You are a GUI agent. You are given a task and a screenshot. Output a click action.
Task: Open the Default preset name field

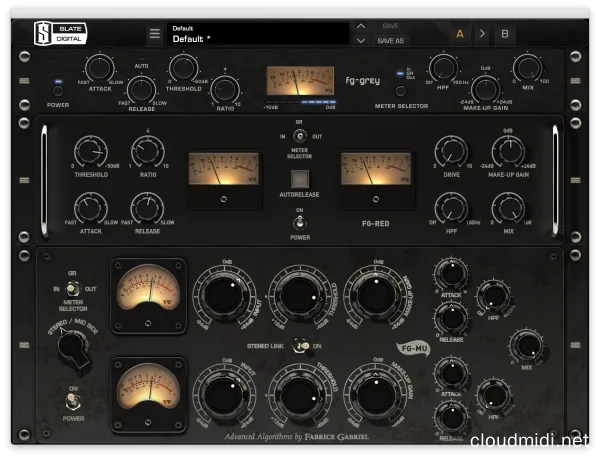click(x=258, y=34)
